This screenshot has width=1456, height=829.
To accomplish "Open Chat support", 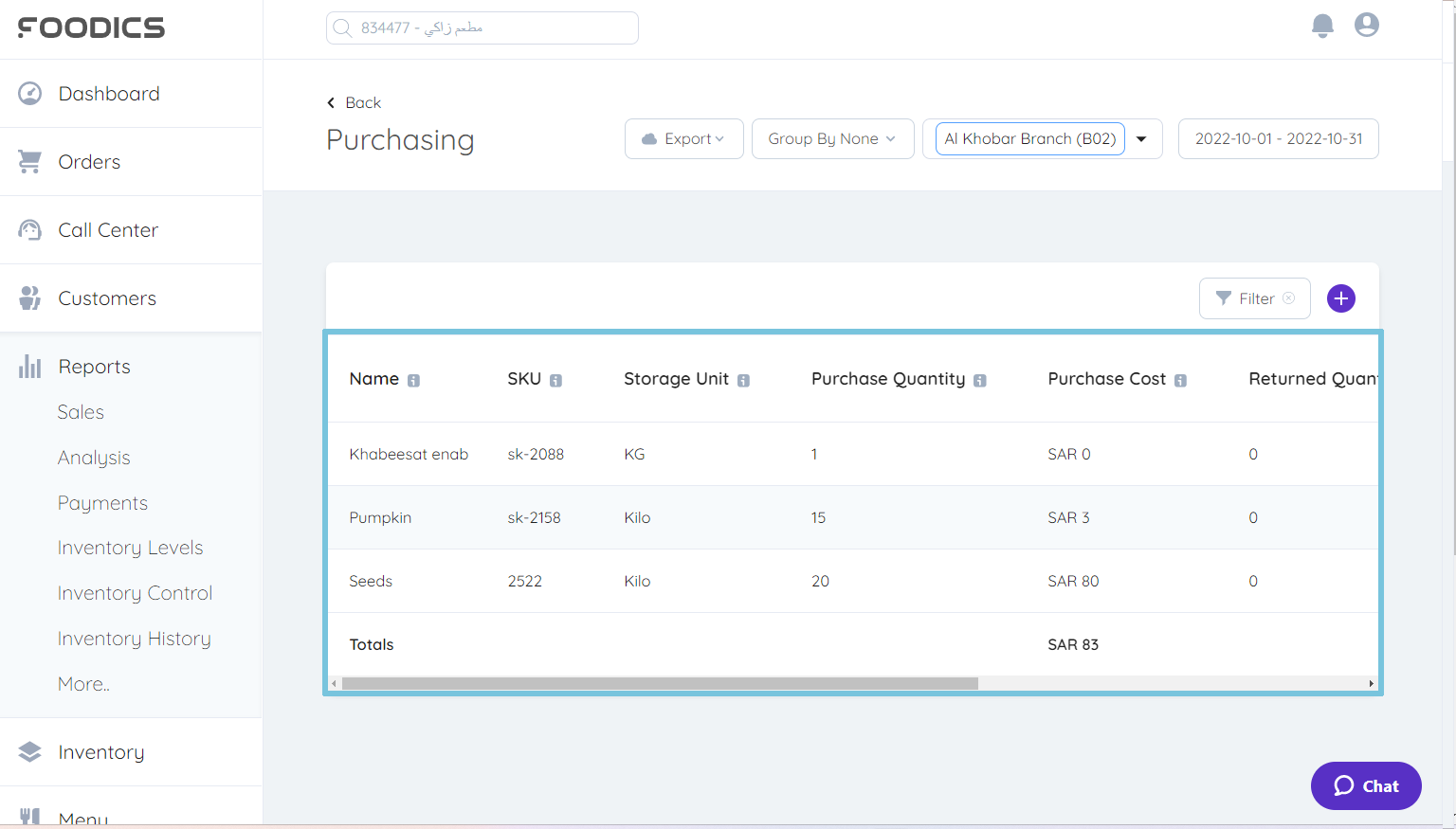I will pyautogui.click(x=1365, y=785).
